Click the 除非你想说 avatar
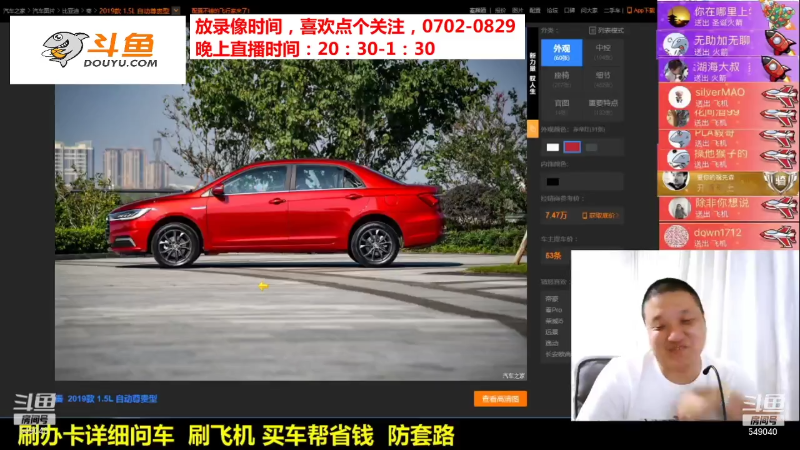This screenshot has height=450, width=800. tap(679, 208)
